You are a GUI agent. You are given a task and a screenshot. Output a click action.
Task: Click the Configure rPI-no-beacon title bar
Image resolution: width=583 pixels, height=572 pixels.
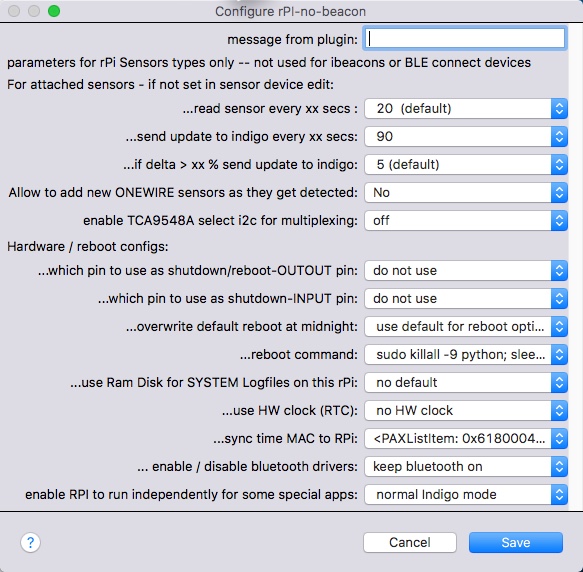(x=290, y=12)
